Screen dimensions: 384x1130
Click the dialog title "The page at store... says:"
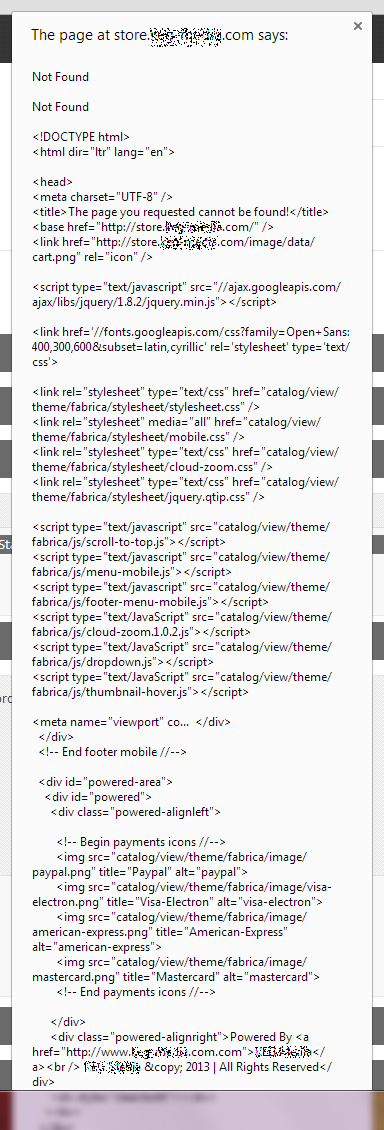(x=159, y=35)
